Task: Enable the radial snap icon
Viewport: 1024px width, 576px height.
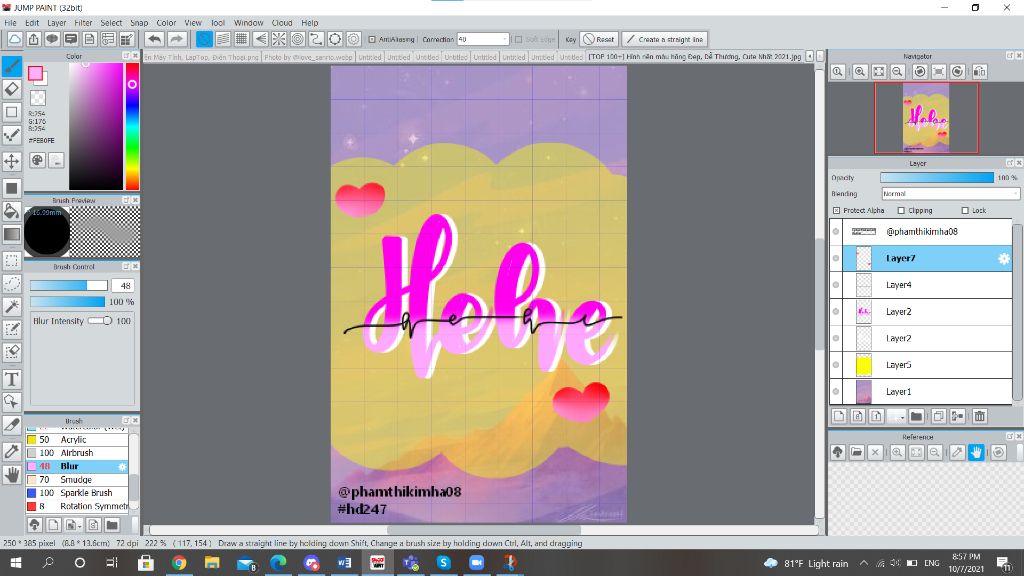Action: coord(279,39)
